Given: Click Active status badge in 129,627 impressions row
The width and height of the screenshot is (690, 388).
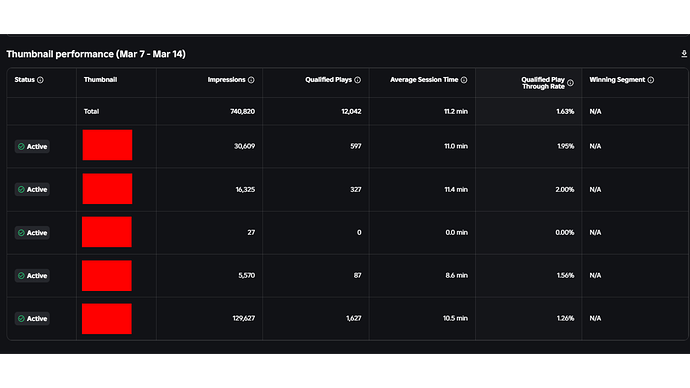Looking at the screenshot, I should point(32,318).
